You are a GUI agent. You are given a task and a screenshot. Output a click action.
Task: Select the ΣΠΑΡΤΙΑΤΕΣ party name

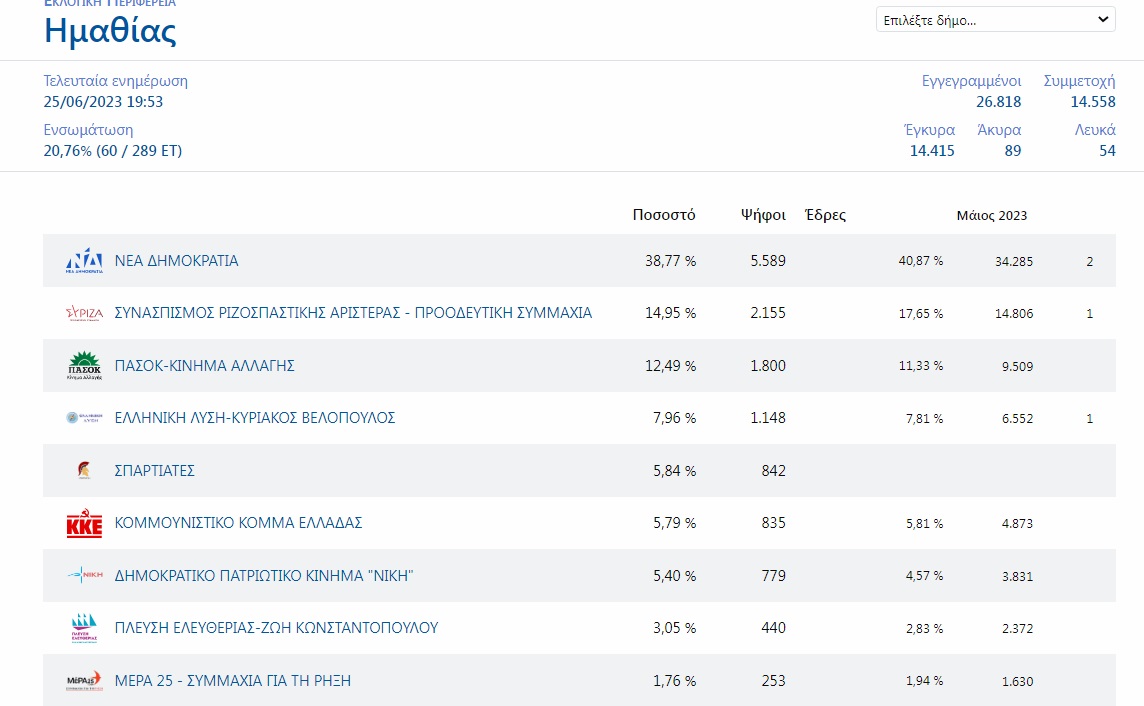[x=155, y=471]
